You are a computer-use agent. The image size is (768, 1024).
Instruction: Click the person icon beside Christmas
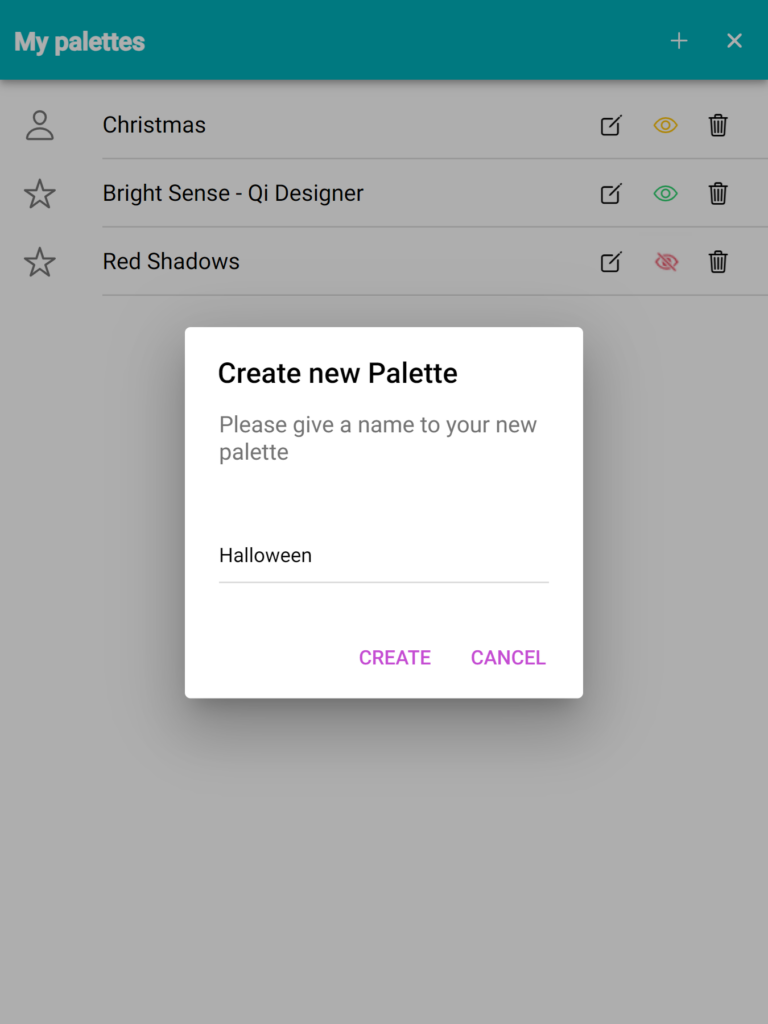(x=40, y=125)
